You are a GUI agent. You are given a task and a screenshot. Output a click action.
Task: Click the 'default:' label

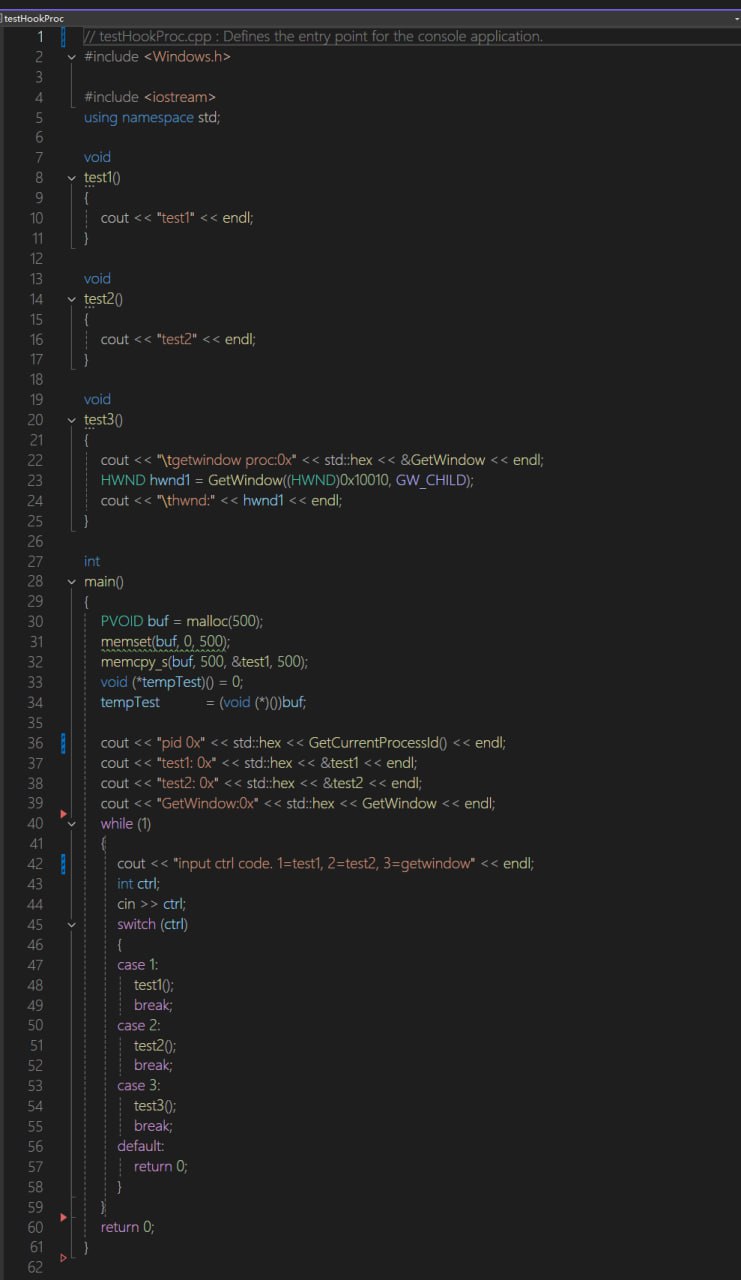pos(141,1146)
